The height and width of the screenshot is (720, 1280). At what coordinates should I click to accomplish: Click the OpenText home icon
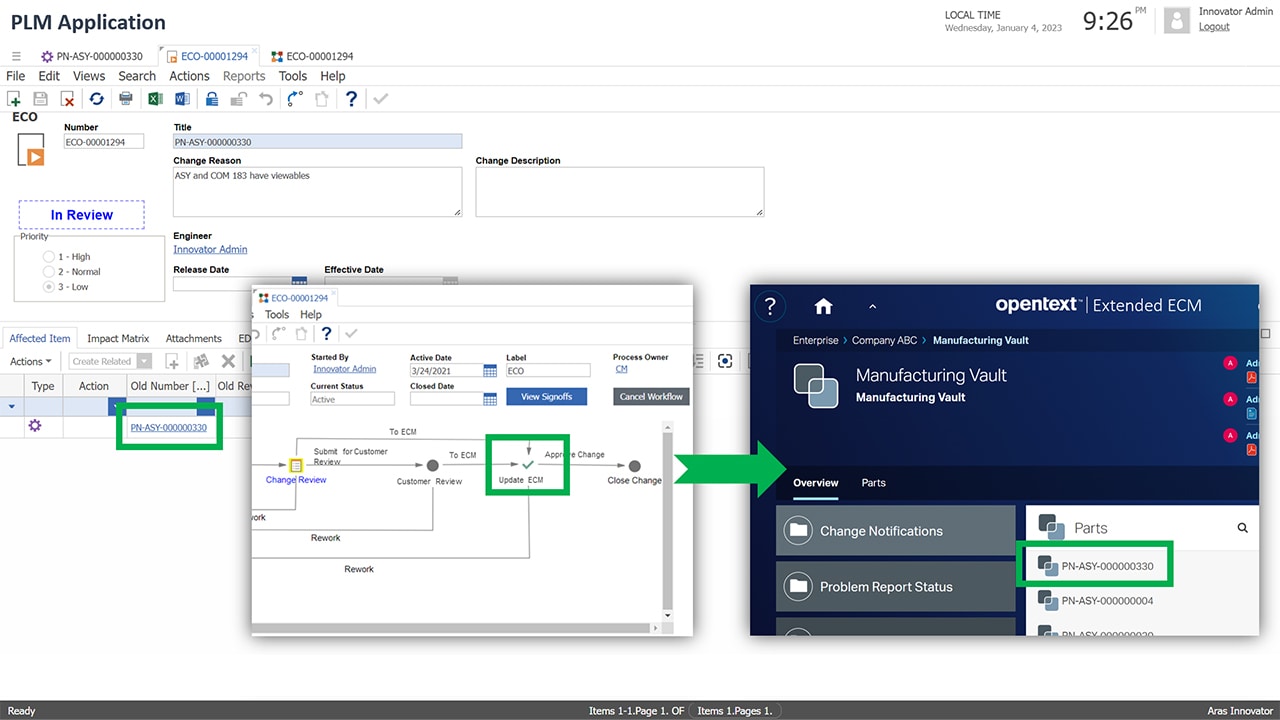click(x=823, y=306)
